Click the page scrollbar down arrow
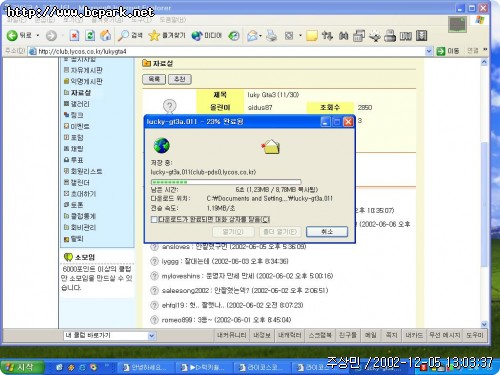This screenshot has width=500, height=375. [x=484, y=324]
